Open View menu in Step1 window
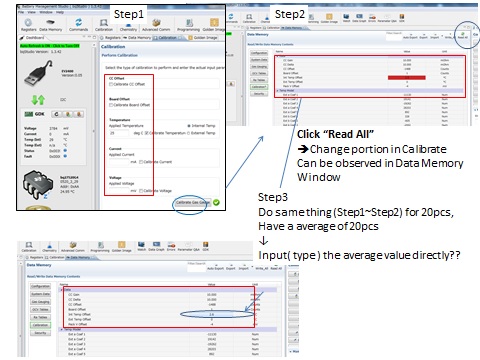The image size is (480, 360). click(31, 12)
